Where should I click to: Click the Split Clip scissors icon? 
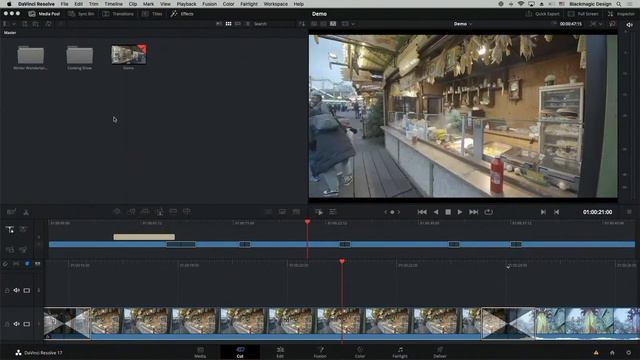[26, 212]
